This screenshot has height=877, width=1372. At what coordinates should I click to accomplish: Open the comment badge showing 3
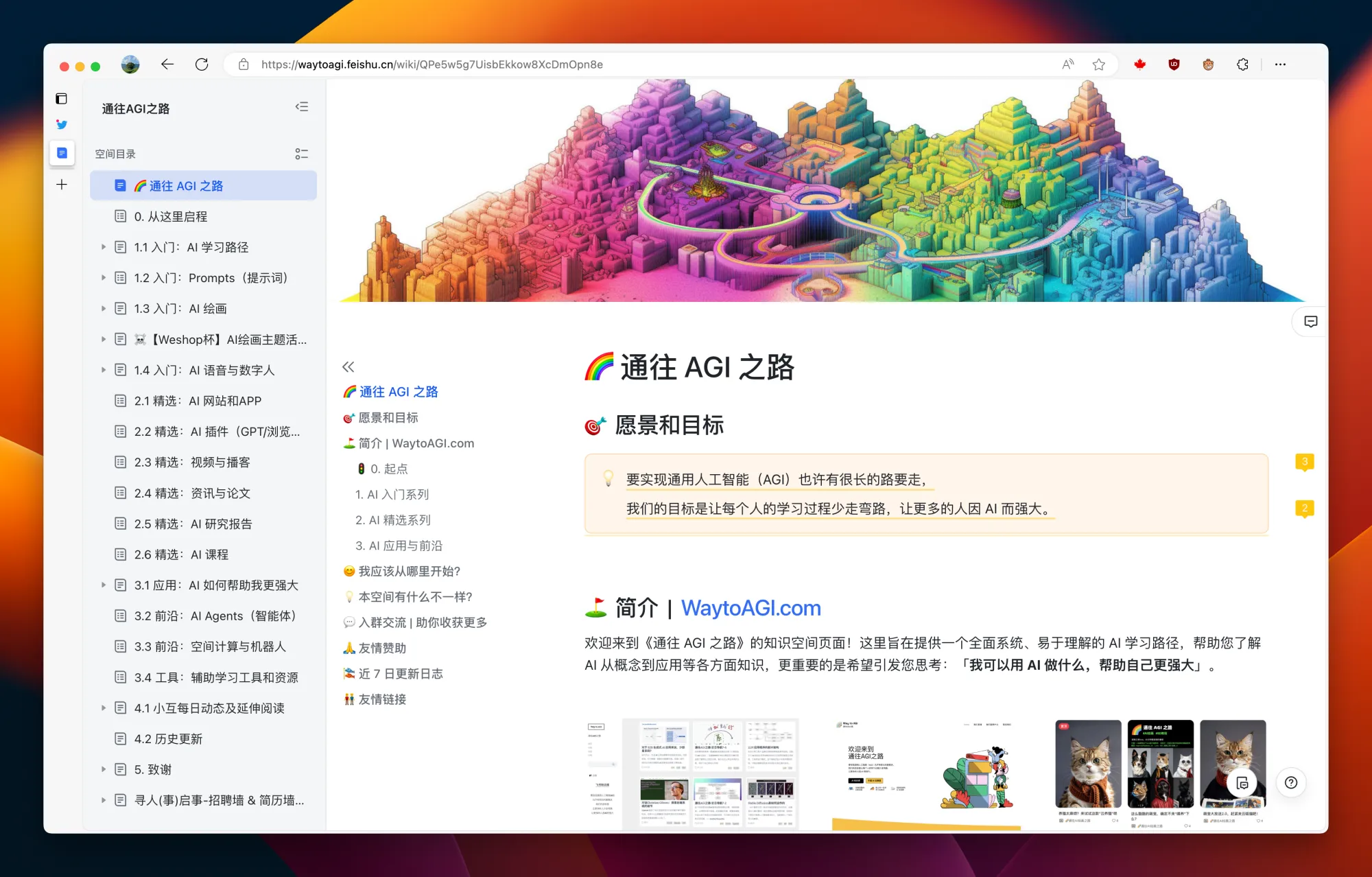pos(1304,462)
